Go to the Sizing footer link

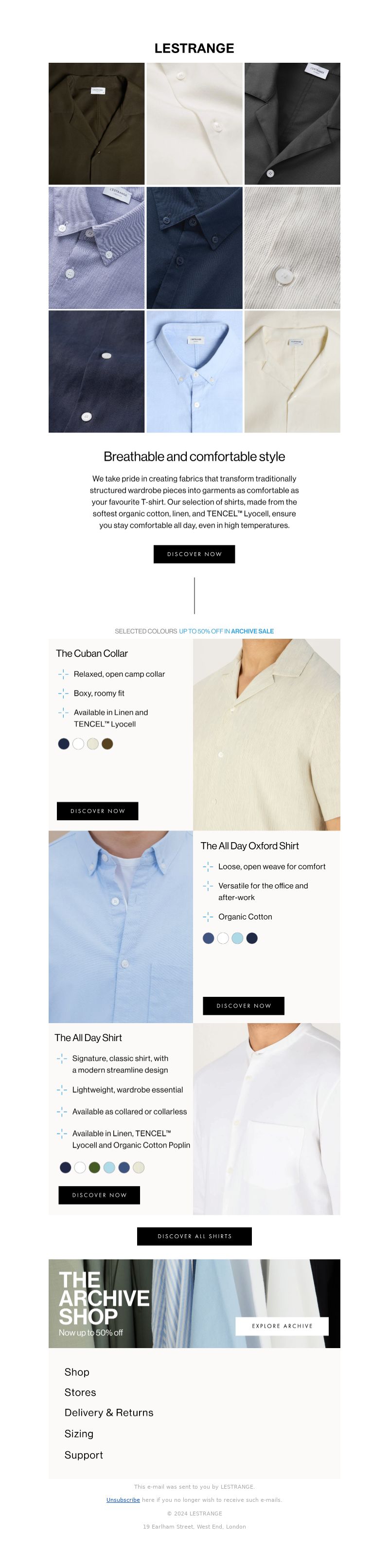79,1434
